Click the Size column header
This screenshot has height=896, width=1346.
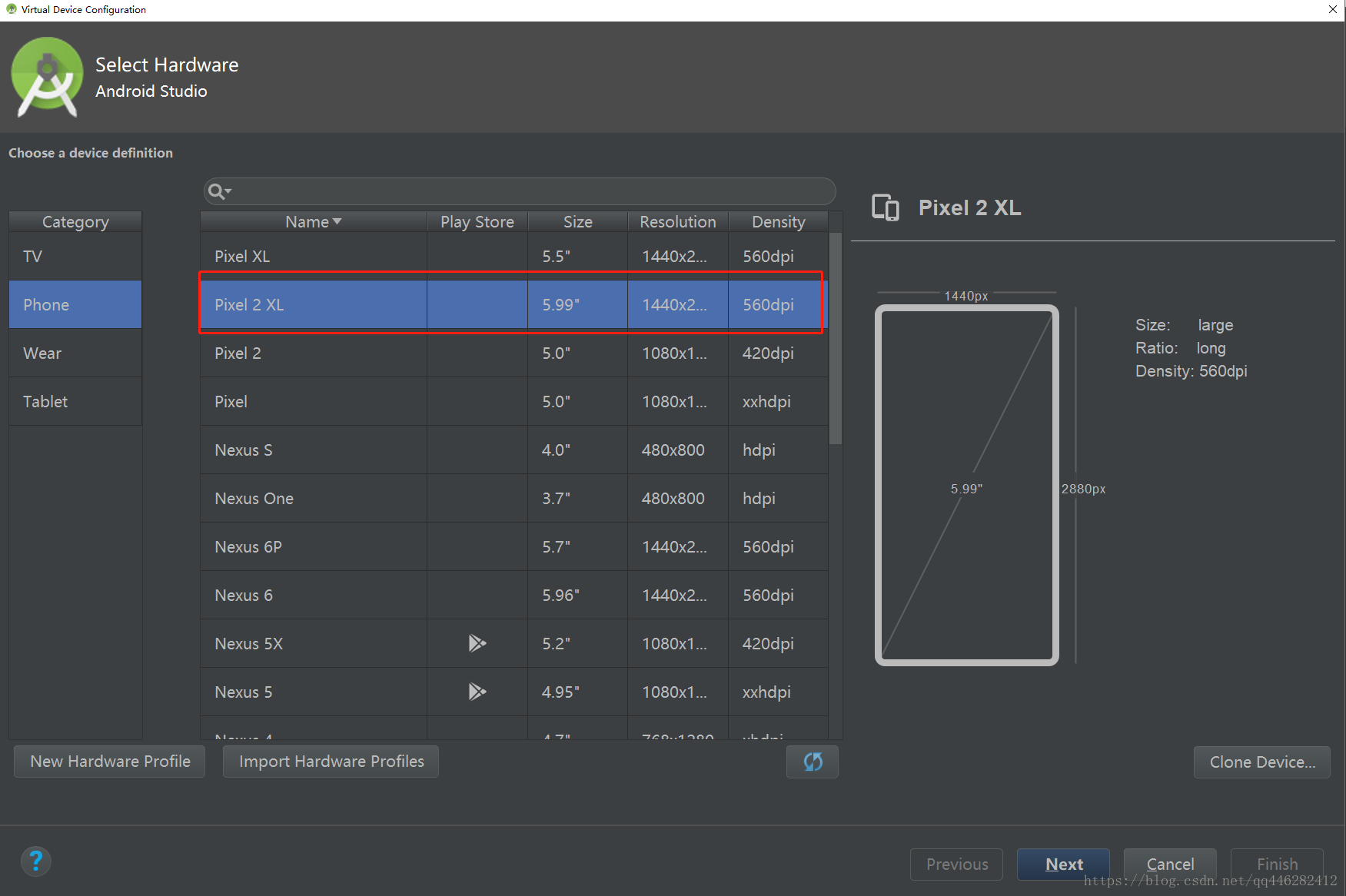pos(578,222)
